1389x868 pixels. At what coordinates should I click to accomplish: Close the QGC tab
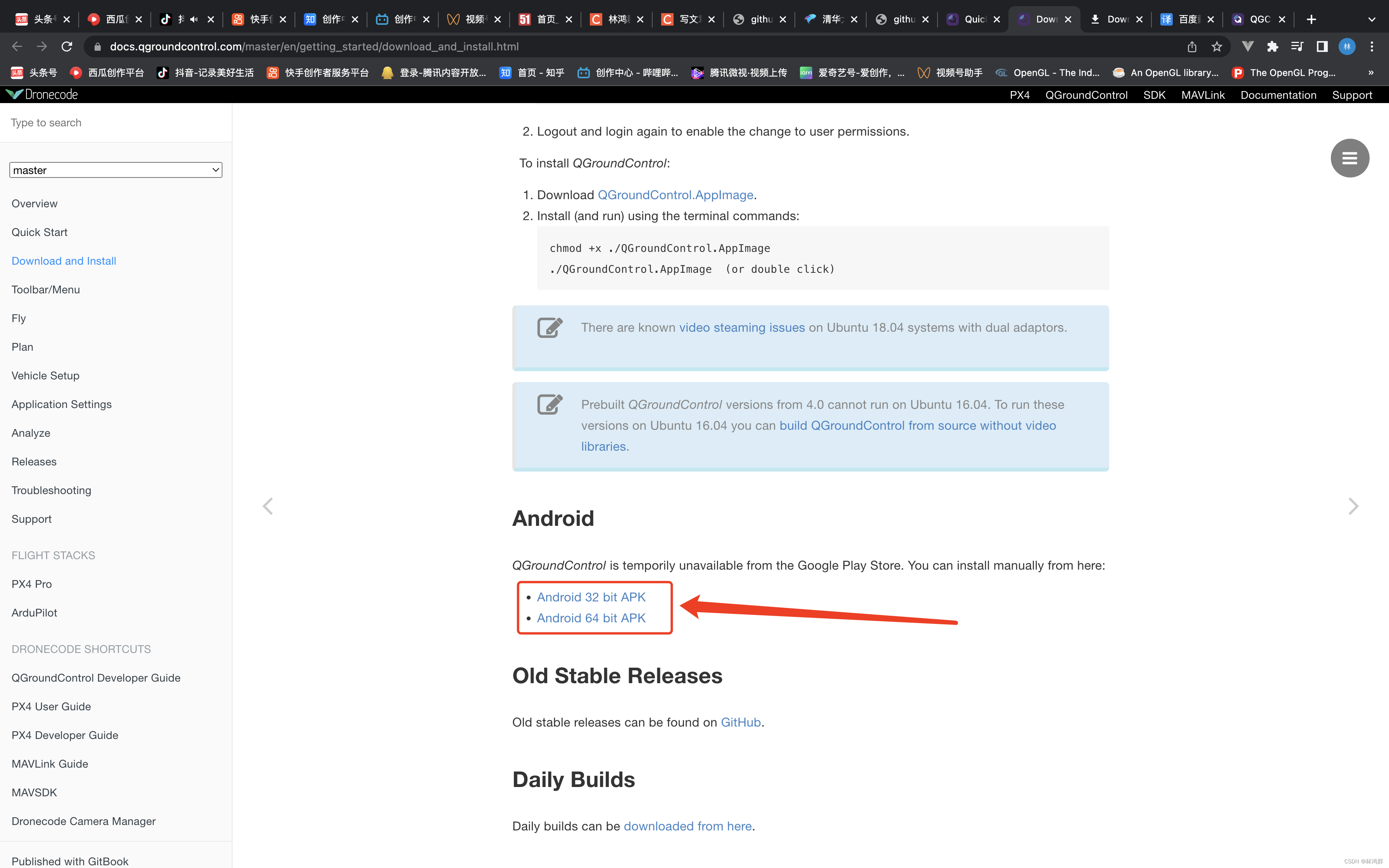point(1282,19)
